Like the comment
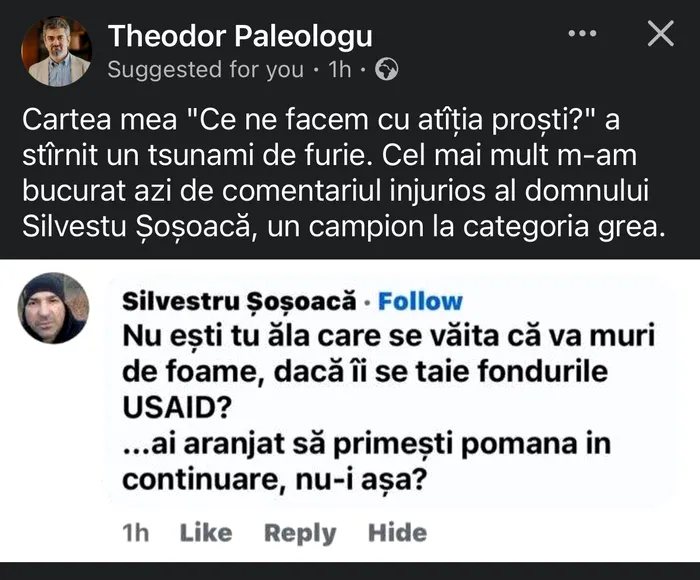This screenshot has height=580, width=700. pyautogui.click(x=205, y=533)
